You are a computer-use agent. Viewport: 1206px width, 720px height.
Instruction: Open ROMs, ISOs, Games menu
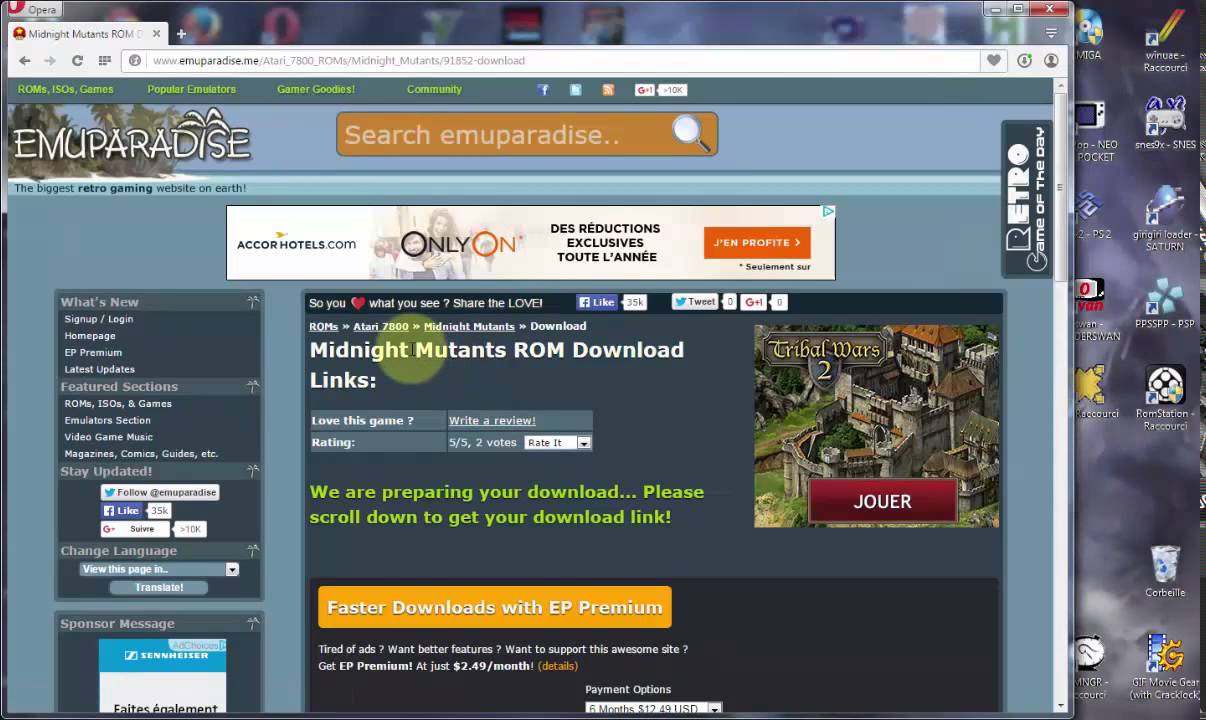65,89
